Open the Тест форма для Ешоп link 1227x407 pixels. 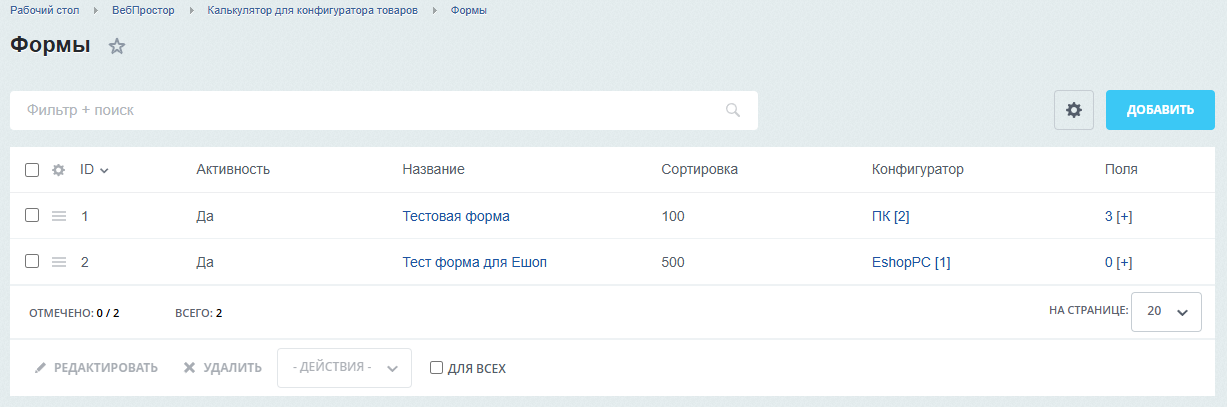tap(475, 262)
